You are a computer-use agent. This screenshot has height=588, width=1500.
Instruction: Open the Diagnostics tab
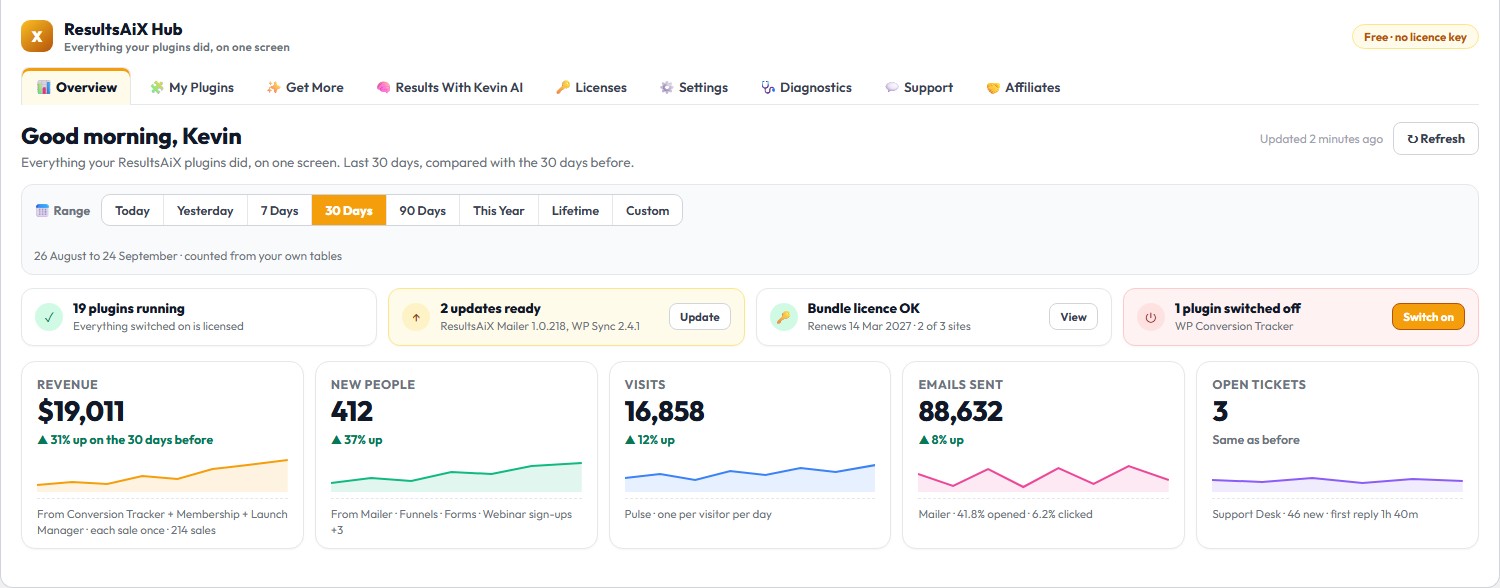[x=806, y=87]
